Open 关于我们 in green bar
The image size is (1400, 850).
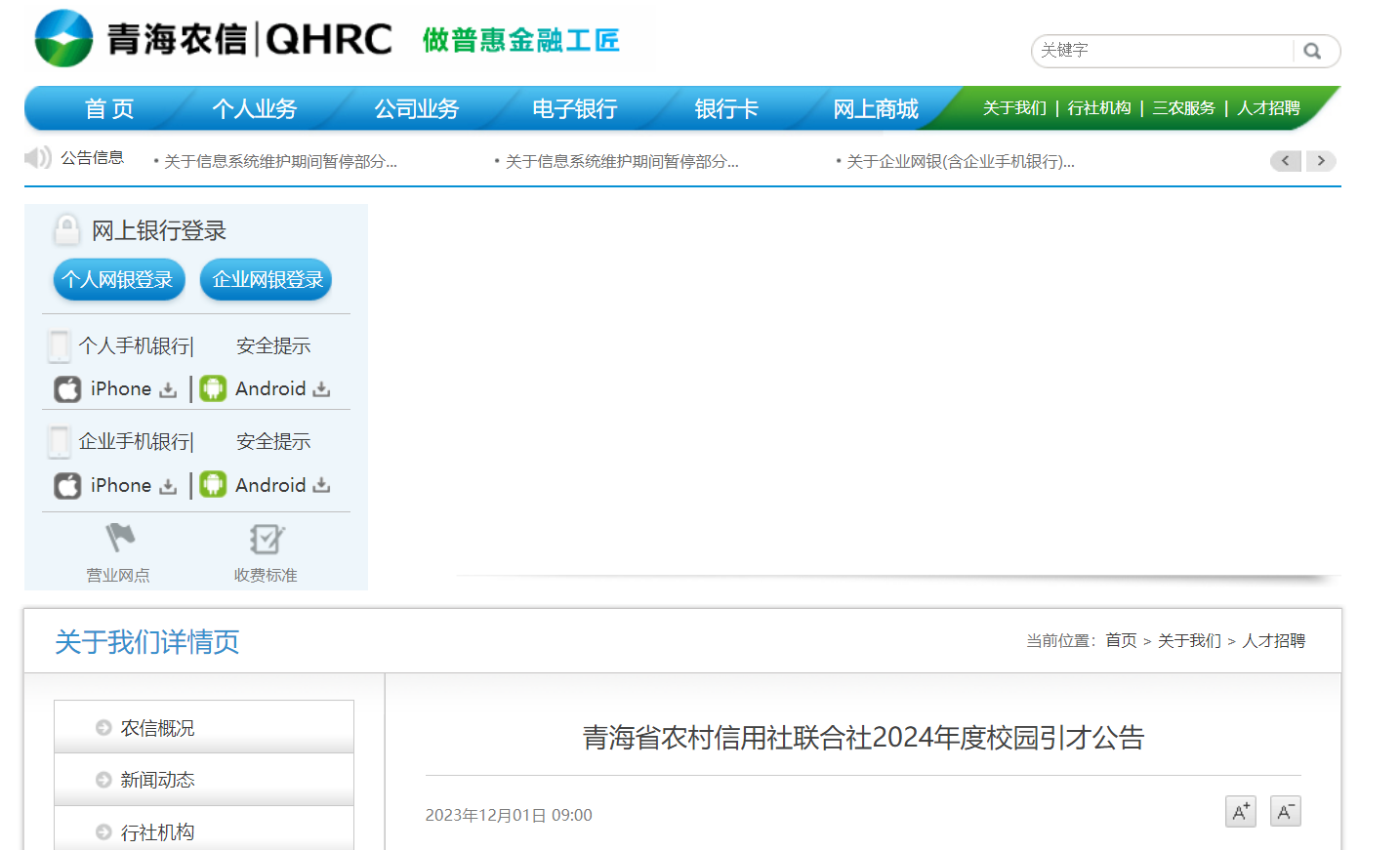click(1014, 107)
